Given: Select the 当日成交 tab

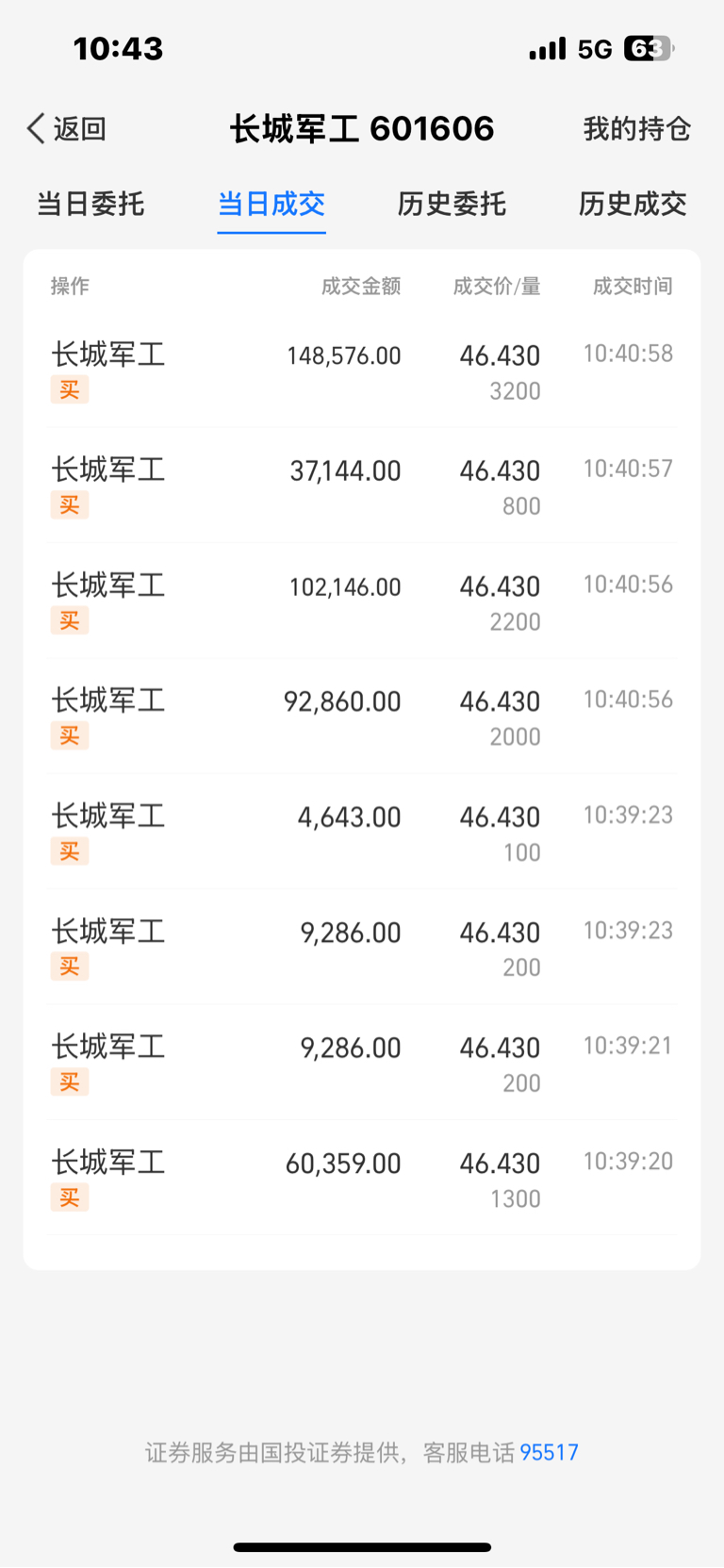Looking at the screenshot, I should click(x=271, y=204).
